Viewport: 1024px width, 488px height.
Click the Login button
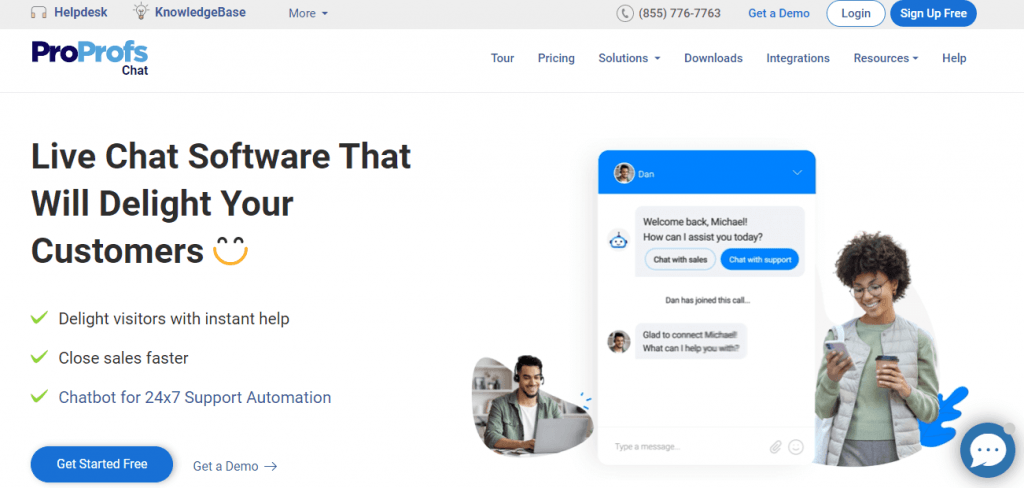(x=856, y=13)
